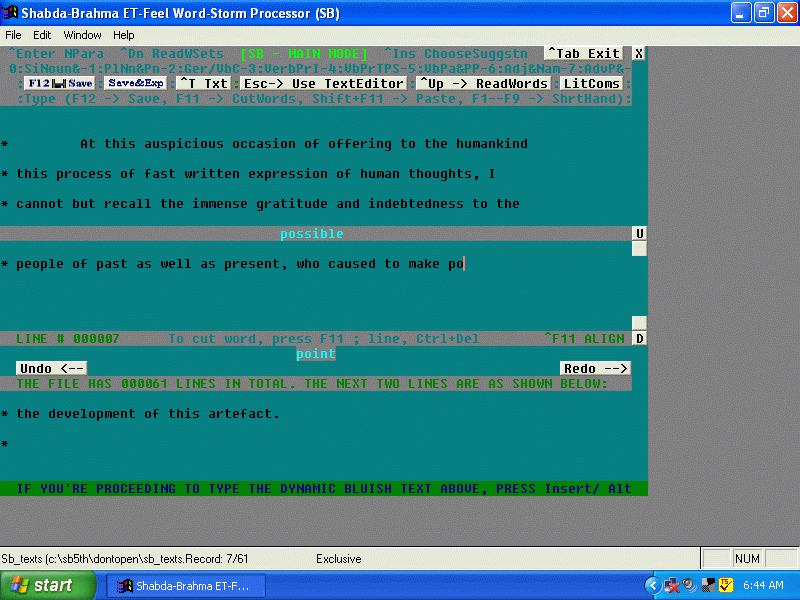Click the application icon in title bar
Screen dimensions: 800x600
[10, 13]
